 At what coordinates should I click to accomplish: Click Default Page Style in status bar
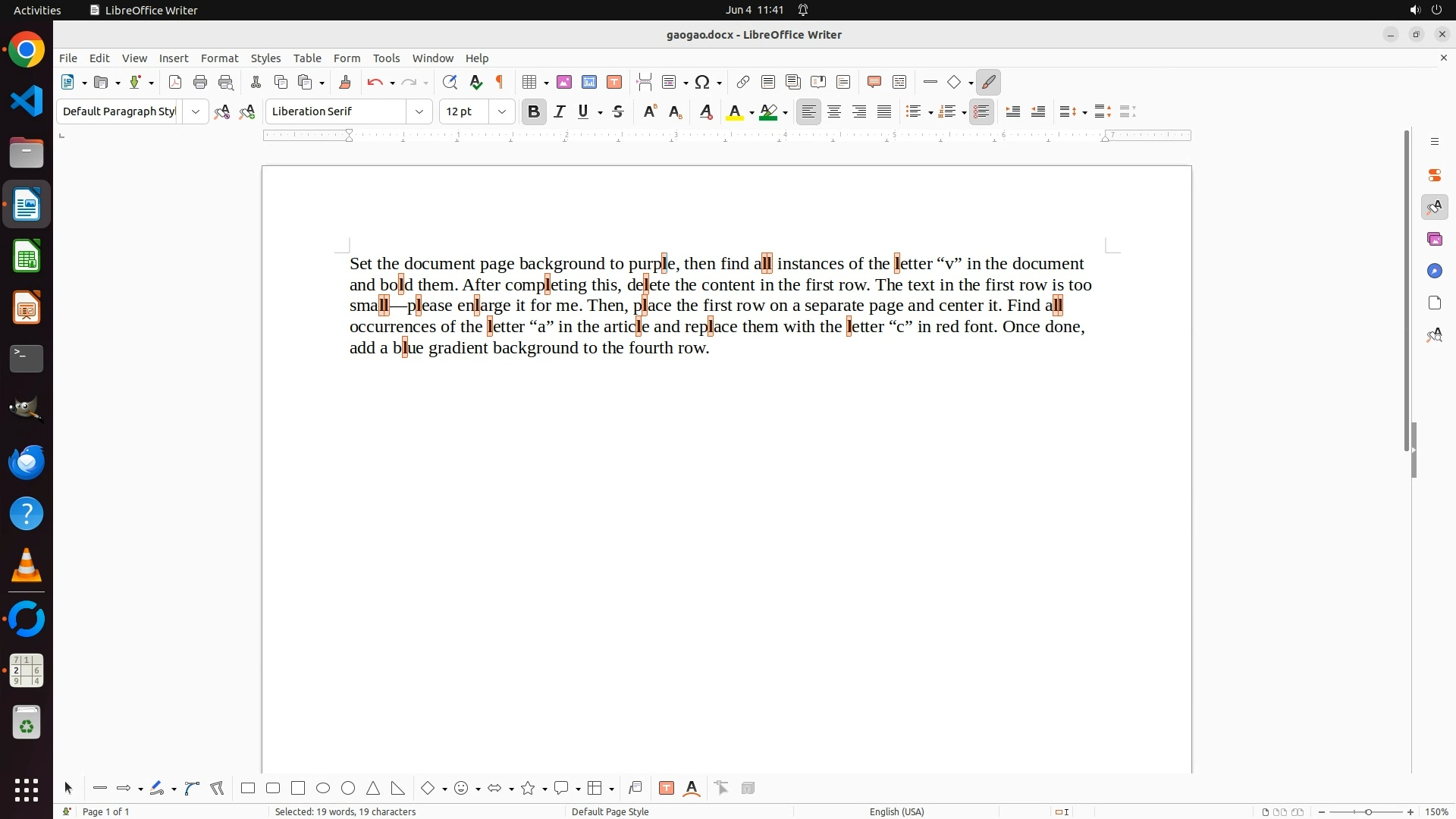click(610, 811)
